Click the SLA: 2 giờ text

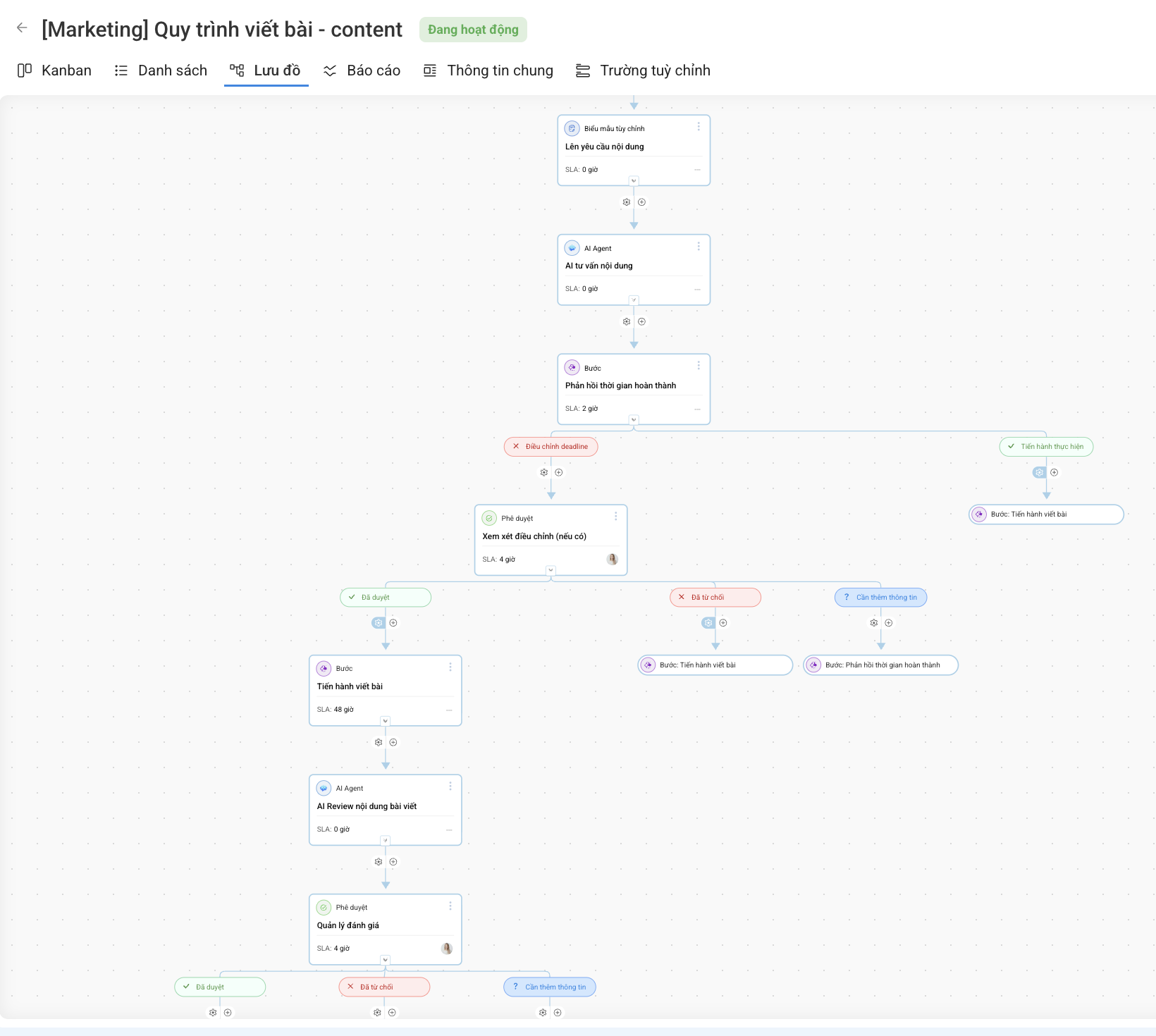582,409
